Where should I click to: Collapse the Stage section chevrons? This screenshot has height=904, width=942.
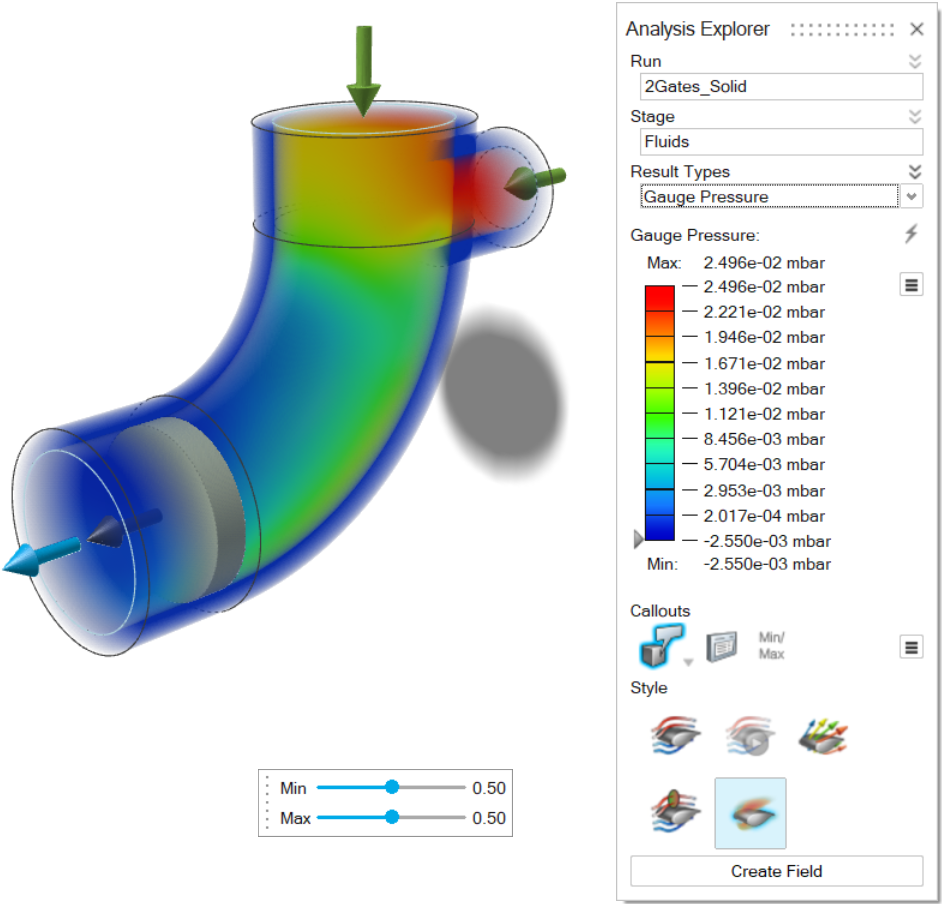[914, 117]
